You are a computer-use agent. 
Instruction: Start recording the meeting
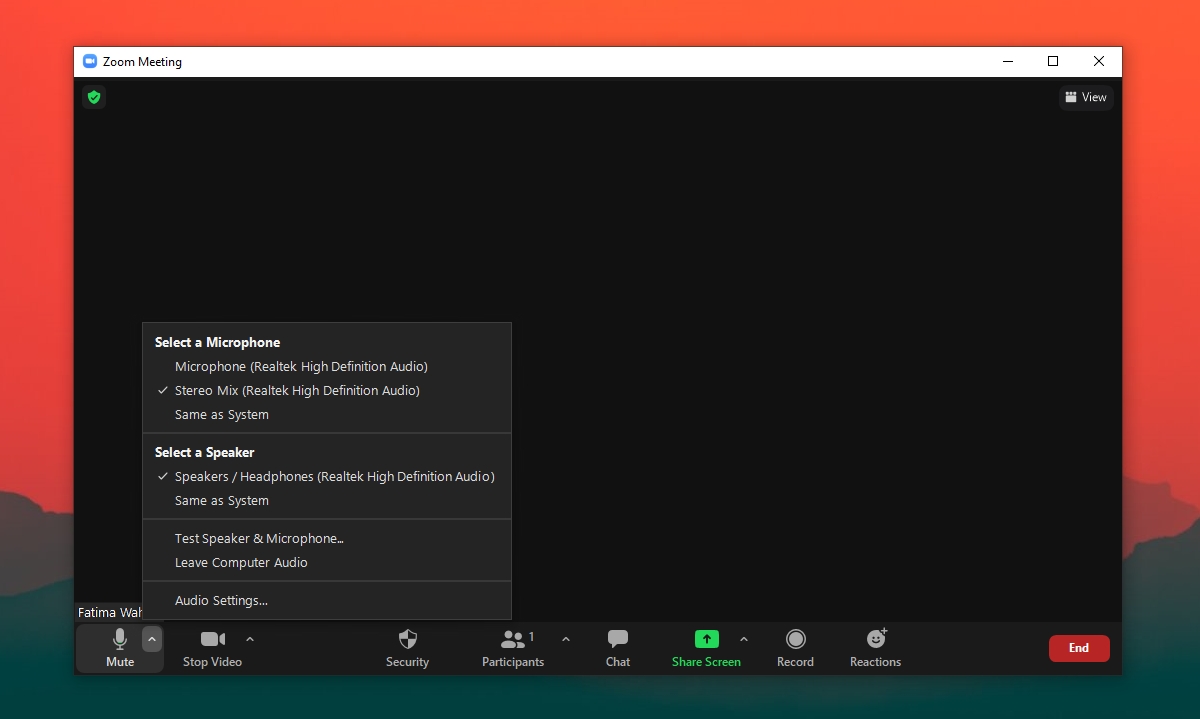coord(795,648)
